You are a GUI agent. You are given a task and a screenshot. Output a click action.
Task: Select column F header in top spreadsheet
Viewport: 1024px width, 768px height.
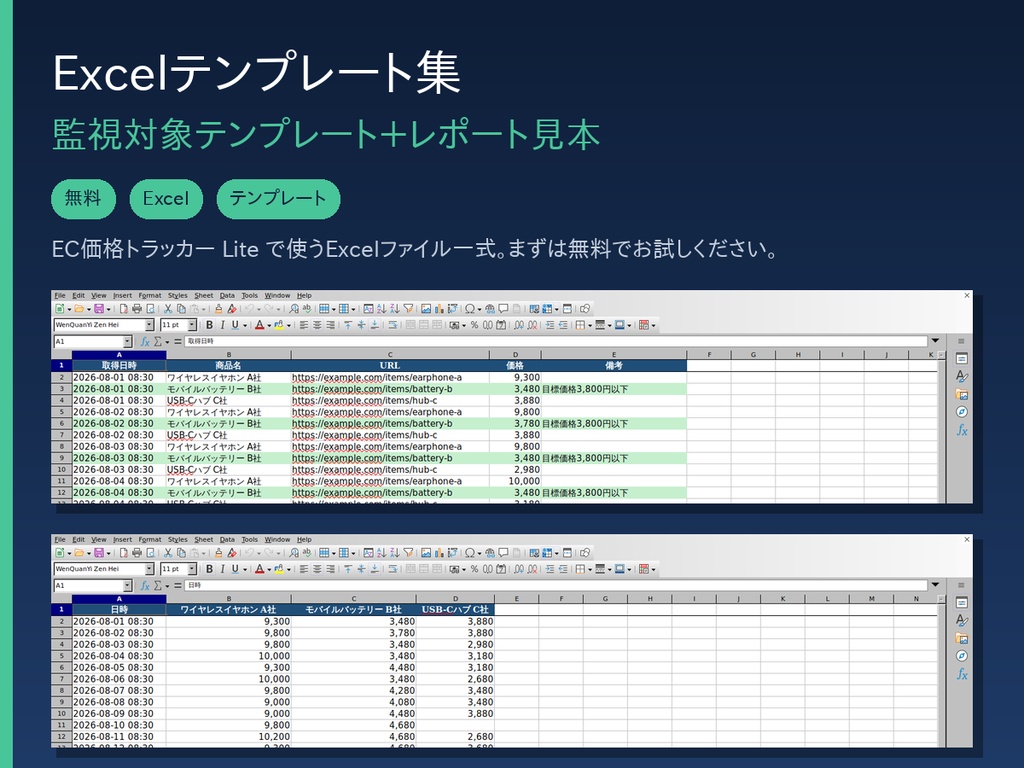click(x=709, y=355)
